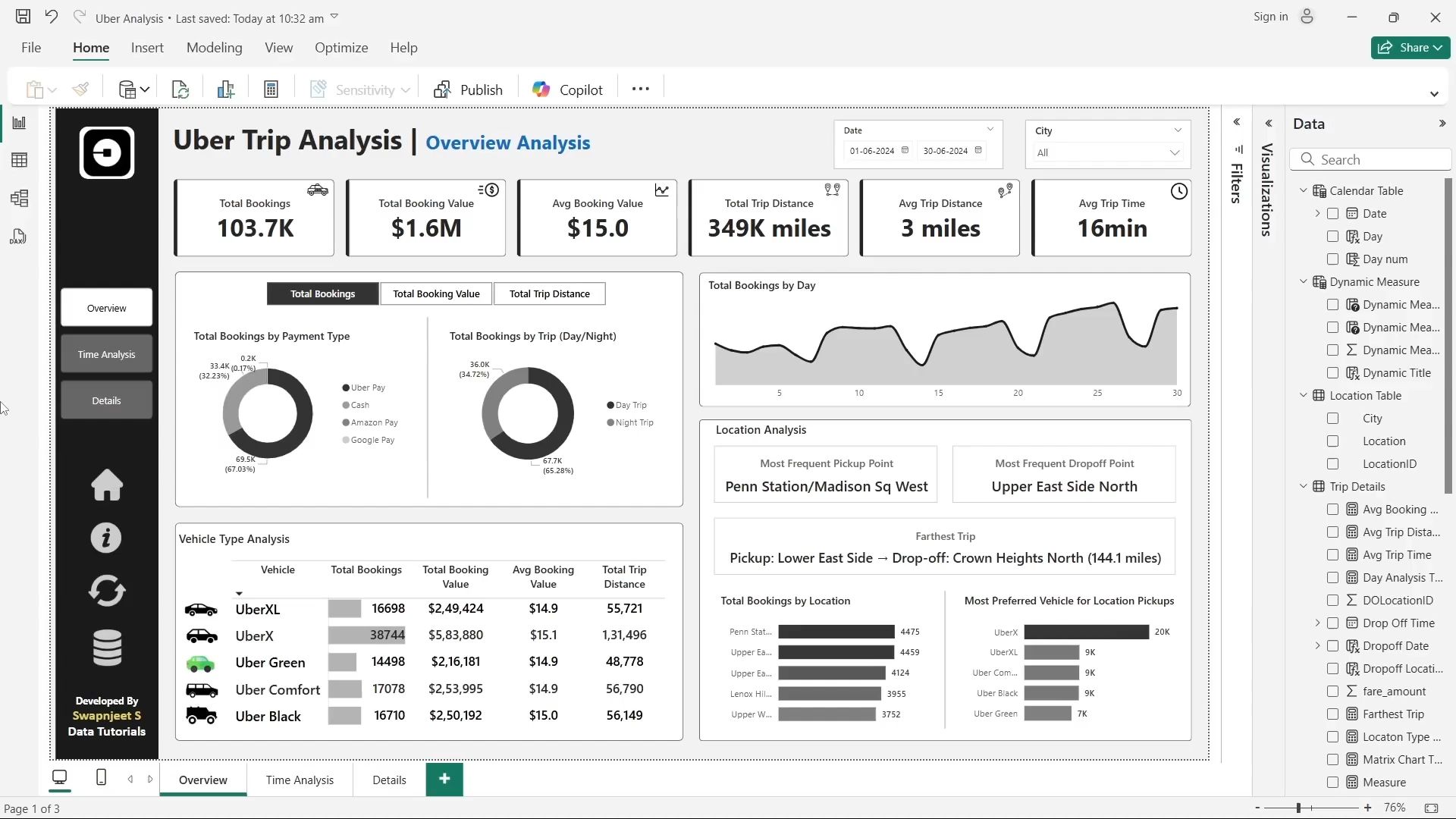This screenshot has height=819, width=1456.
Task: Click the Save icon in title bar
Action: 24,17
